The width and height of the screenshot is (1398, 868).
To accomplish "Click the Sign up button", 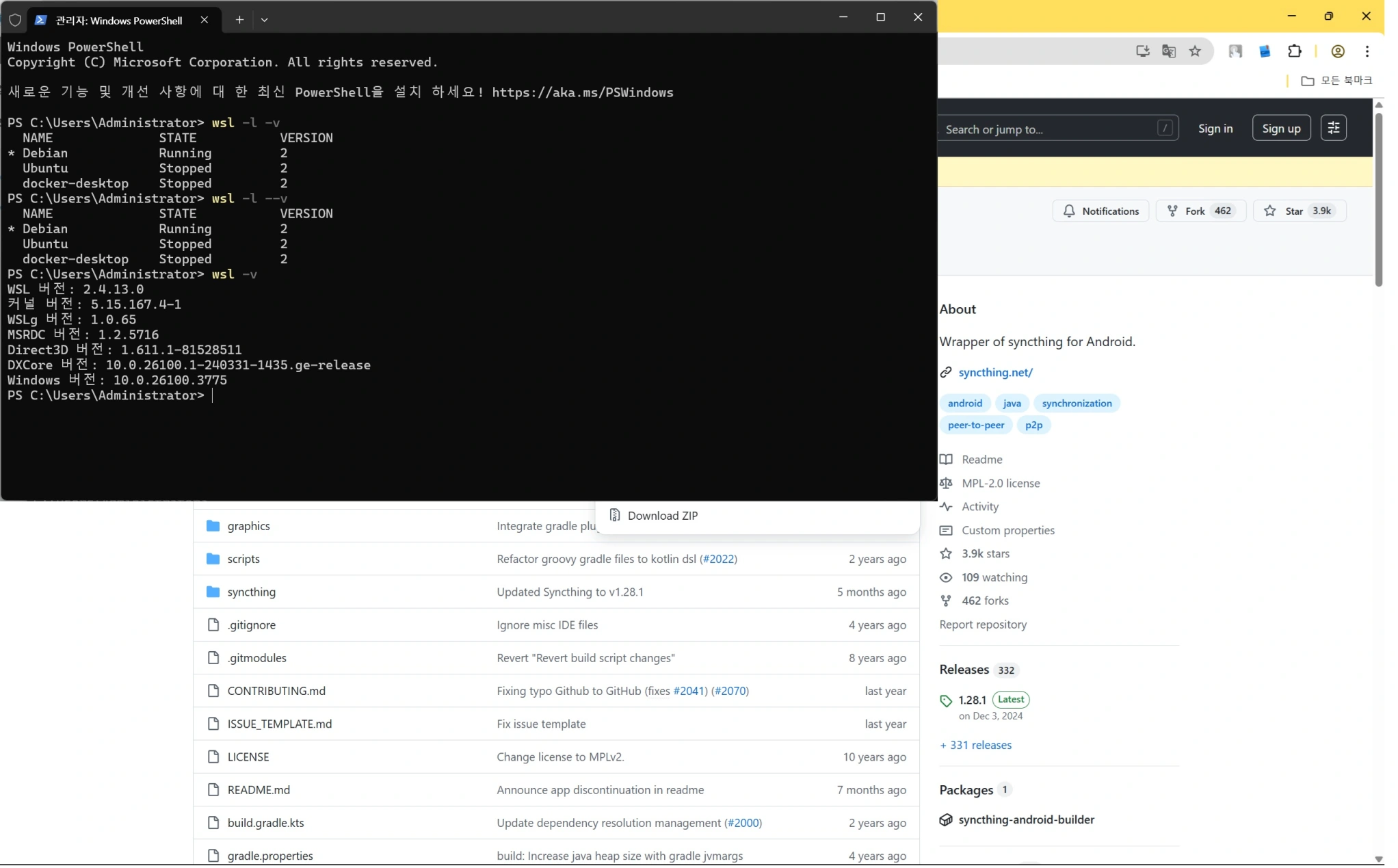I will point(1280,128).
